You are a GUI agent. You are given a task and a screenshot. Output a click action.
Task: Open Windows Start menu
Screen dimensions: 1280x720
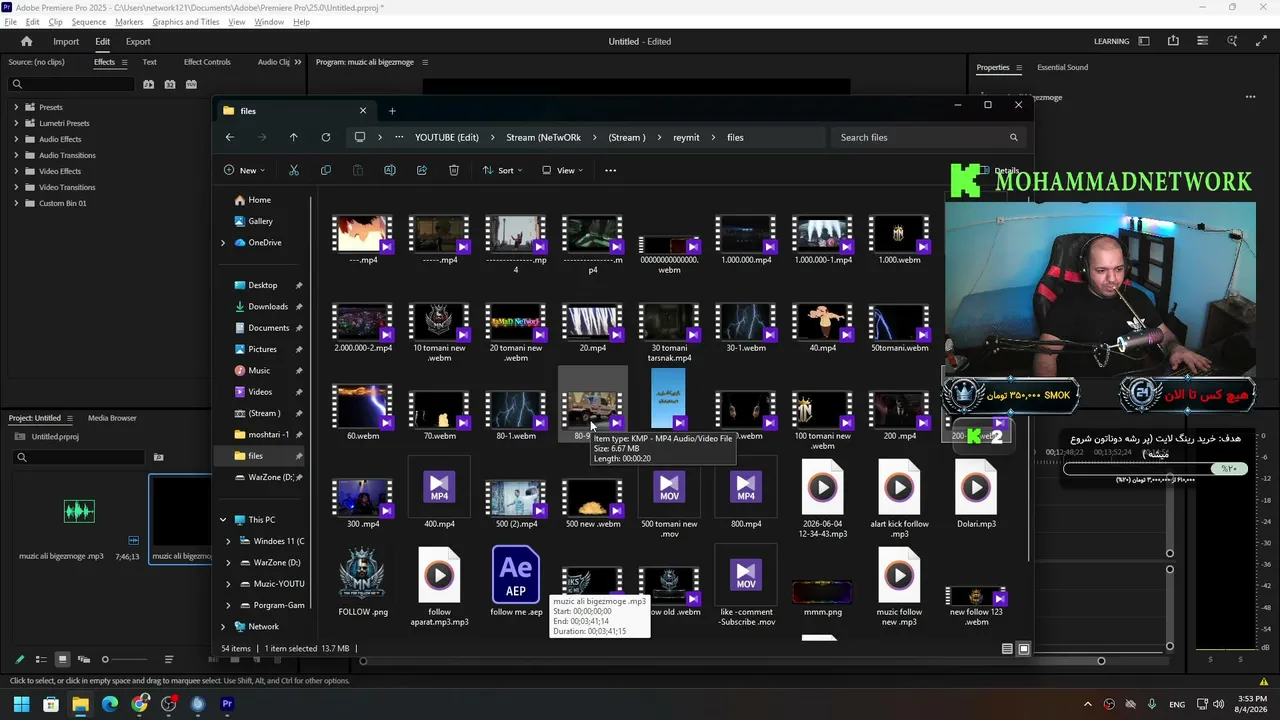[x=21, y=704]
